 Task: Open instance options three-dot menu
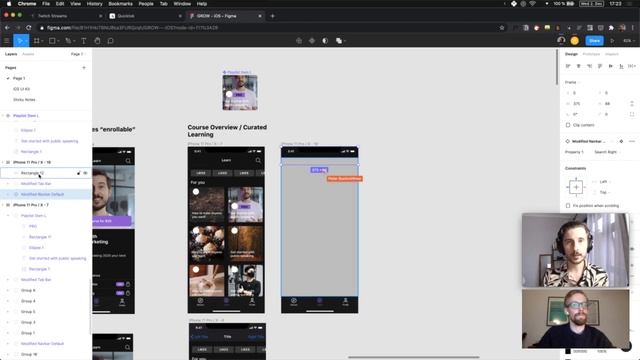(x=632, y=141)
